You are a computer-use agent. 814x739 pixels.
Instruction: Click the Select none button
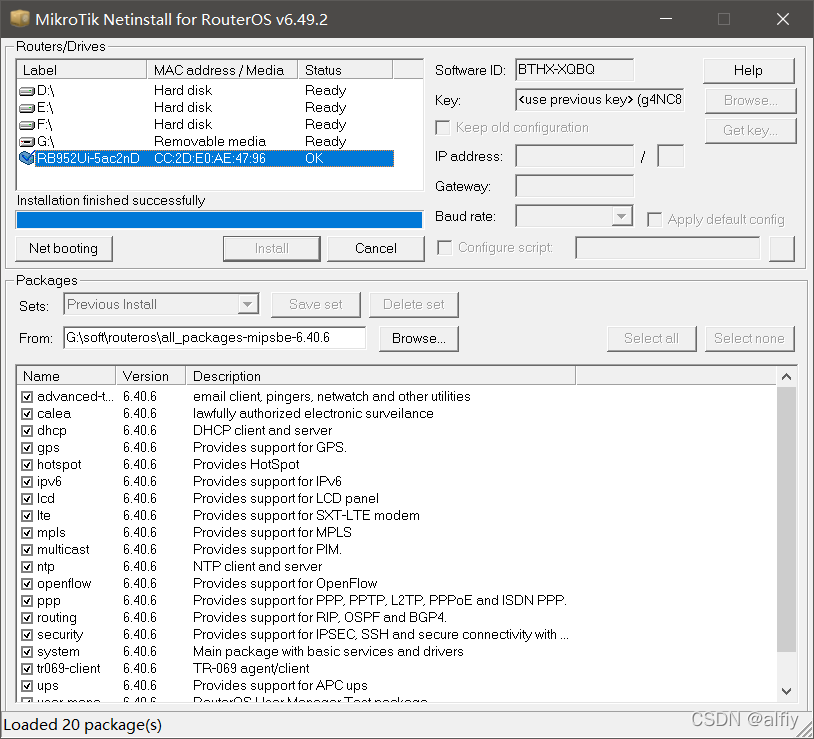[750, 339]
